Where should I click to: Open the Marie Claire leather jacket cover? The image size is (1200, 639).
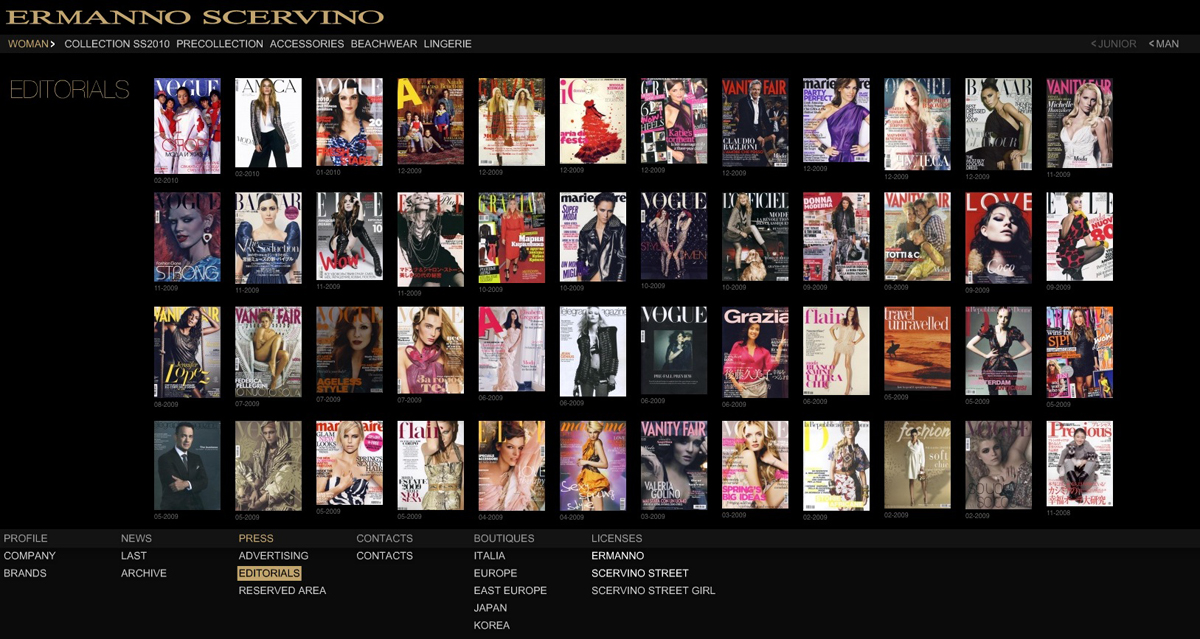tap(593, 235)
